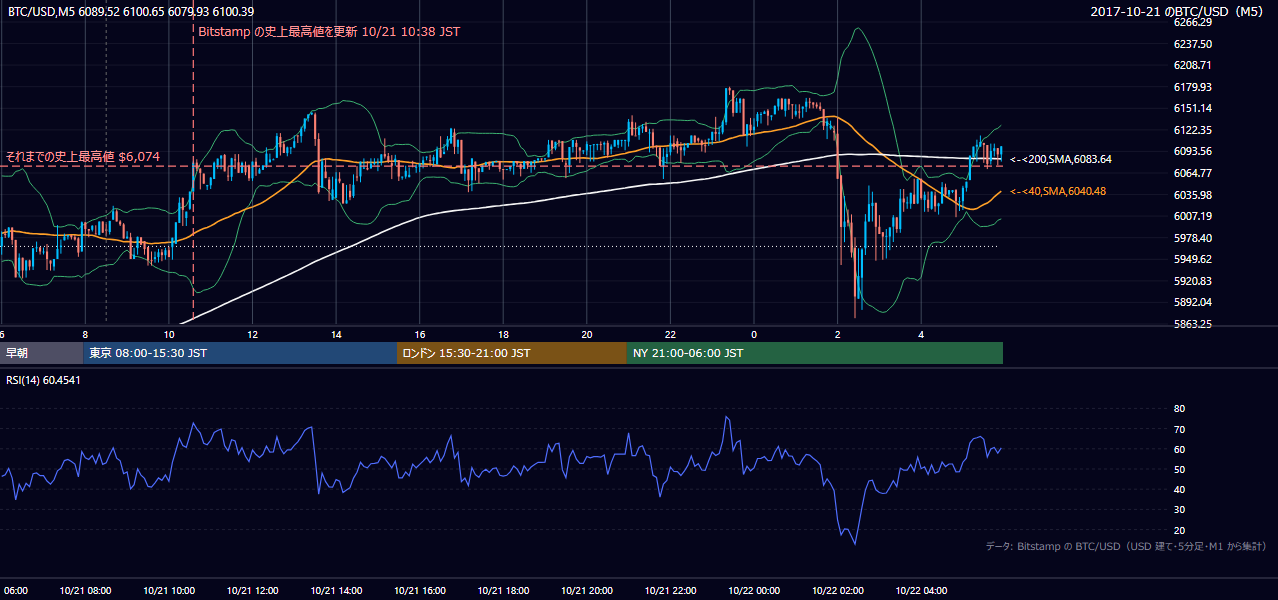Select price axis value 6151.14
Image resolution: width=1278 pixels, height=600 pixels.
1193,108
